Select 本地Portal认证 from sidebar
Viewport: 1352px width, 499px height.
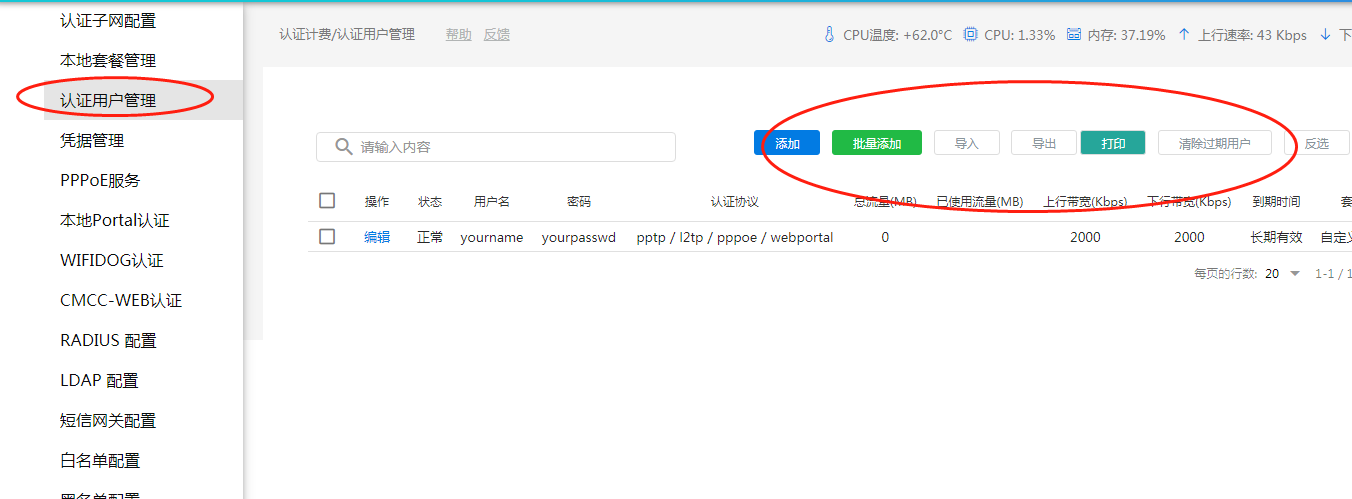[x=115, y=220]
